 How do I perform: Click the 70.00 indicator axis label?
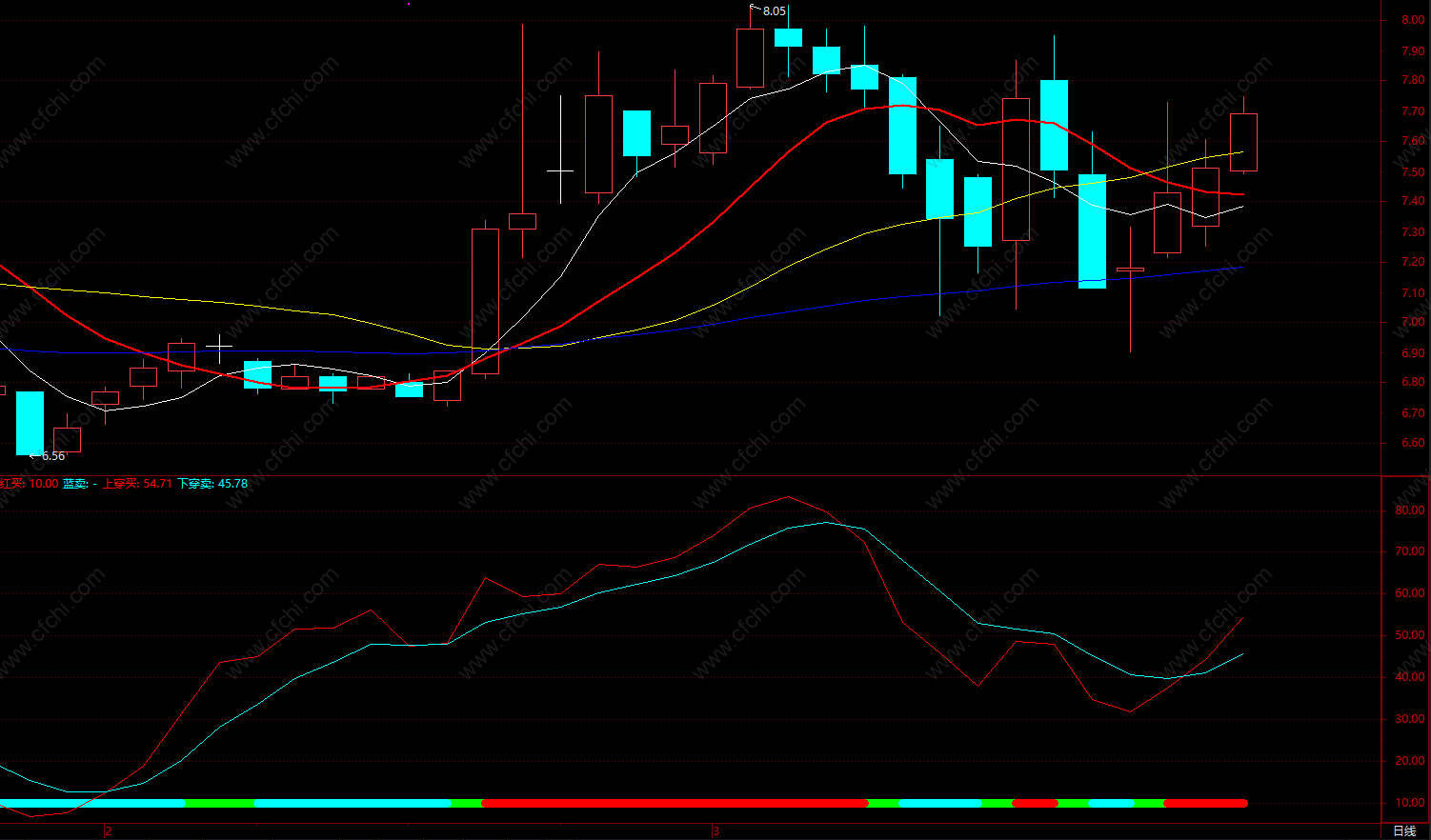(x=1410, y=551)
